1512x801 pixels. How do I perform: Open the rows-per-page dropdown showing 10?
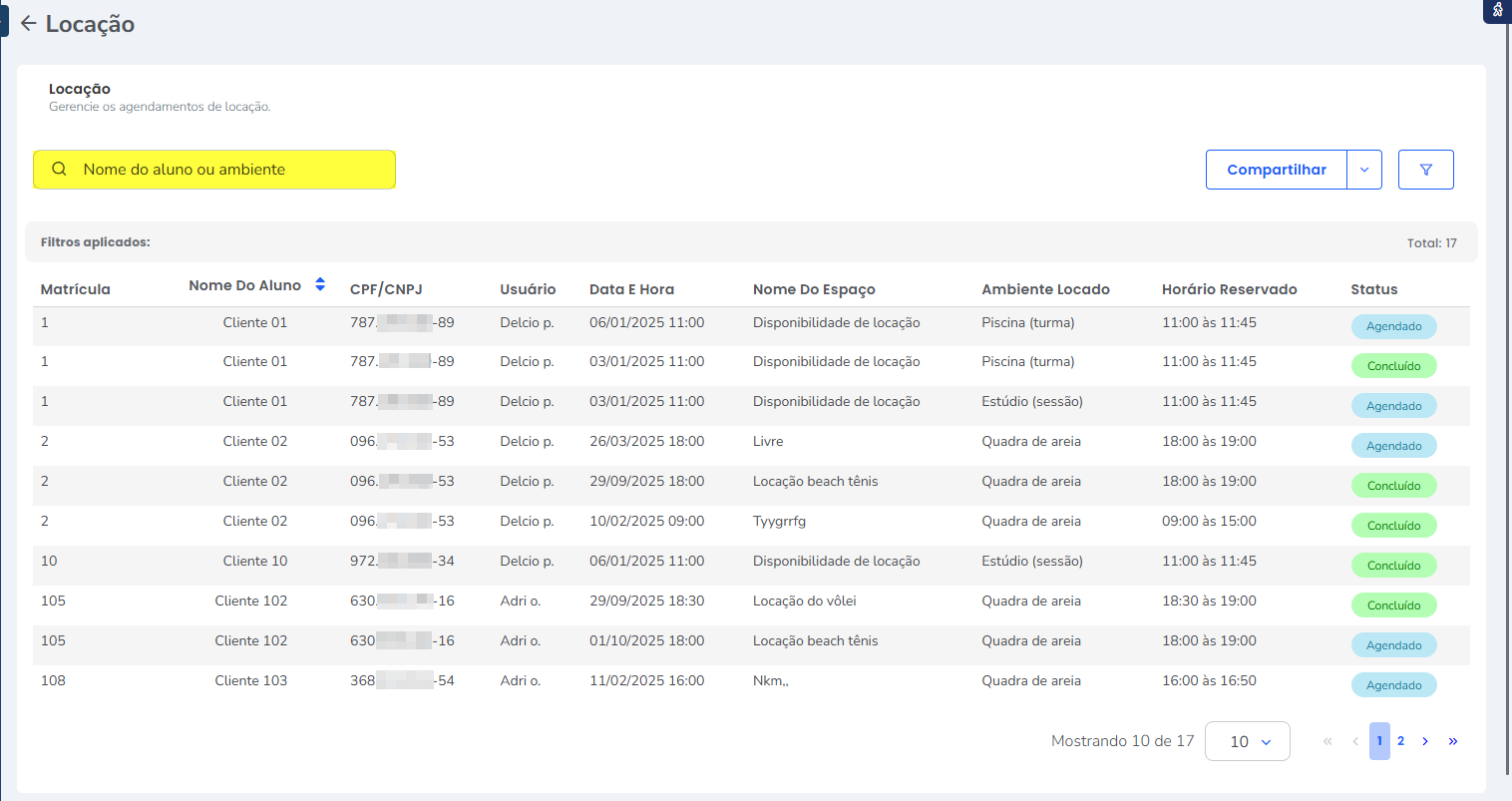point(1247,741)
